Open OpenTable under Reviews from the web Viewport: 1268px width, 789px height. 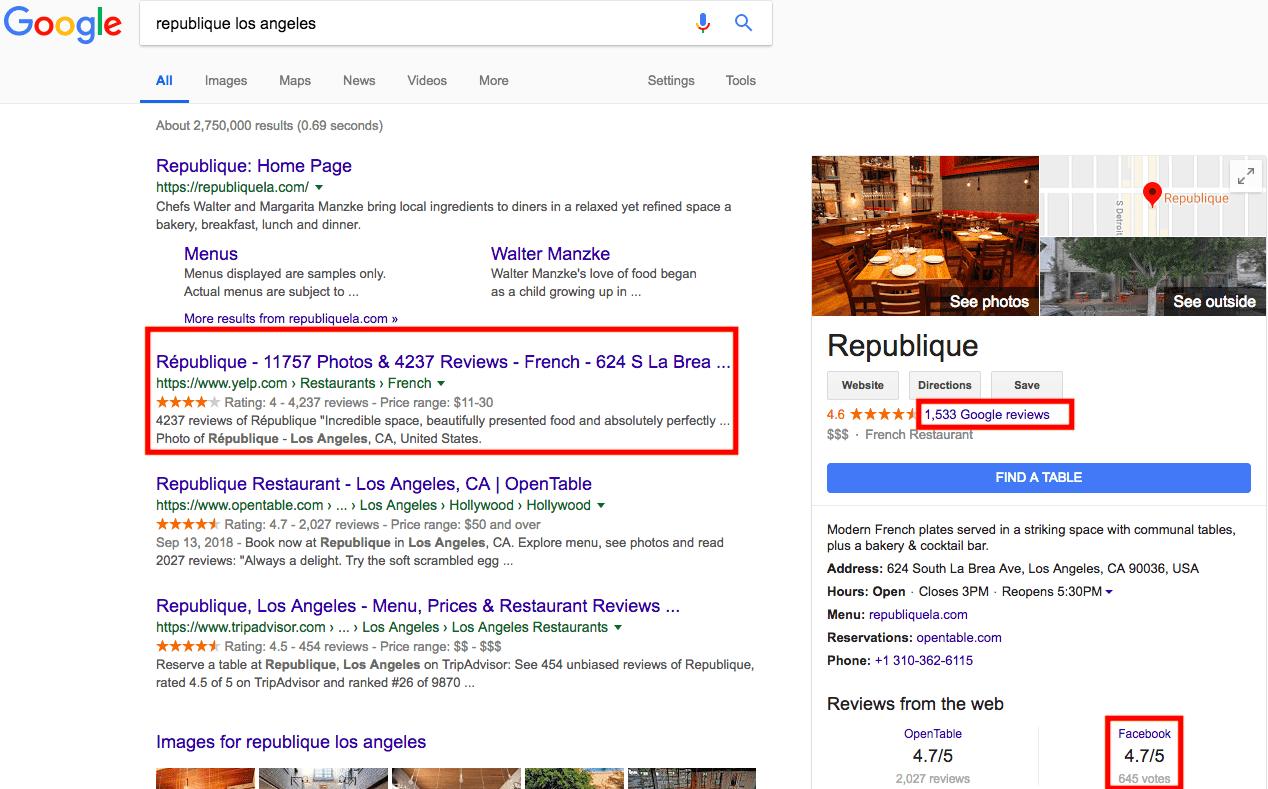[933, 734]
